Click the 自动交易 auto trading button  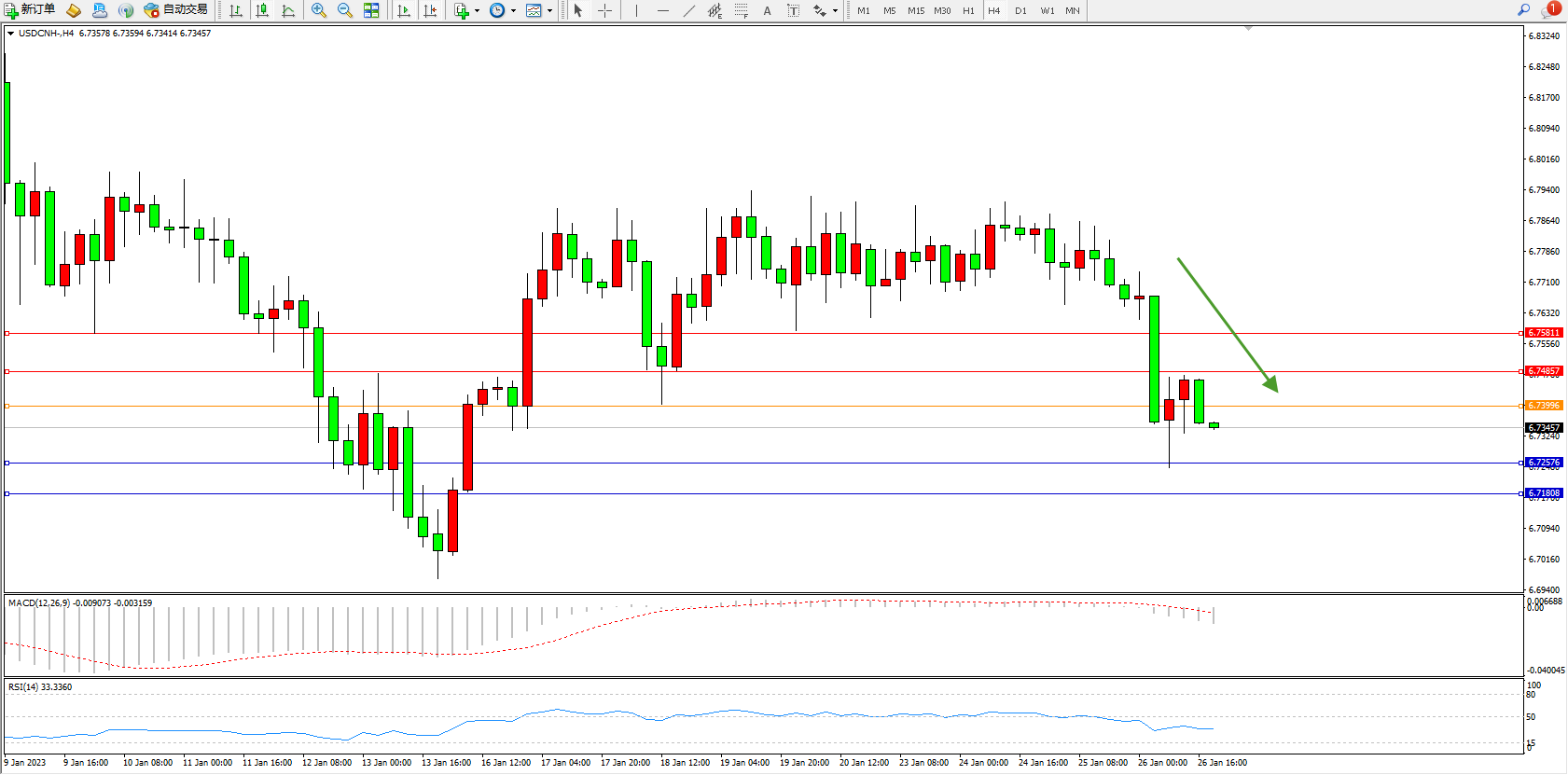click(x=176, y=10)
